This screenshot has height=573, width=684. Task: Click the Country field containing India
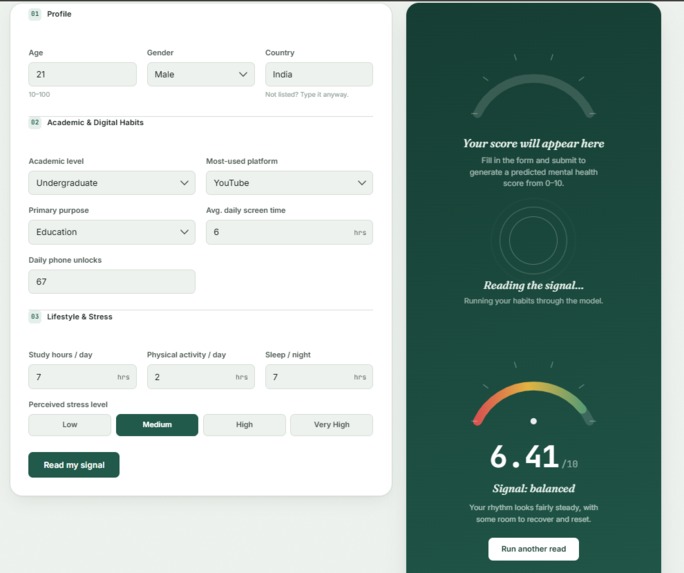click(x=319, y=74)
